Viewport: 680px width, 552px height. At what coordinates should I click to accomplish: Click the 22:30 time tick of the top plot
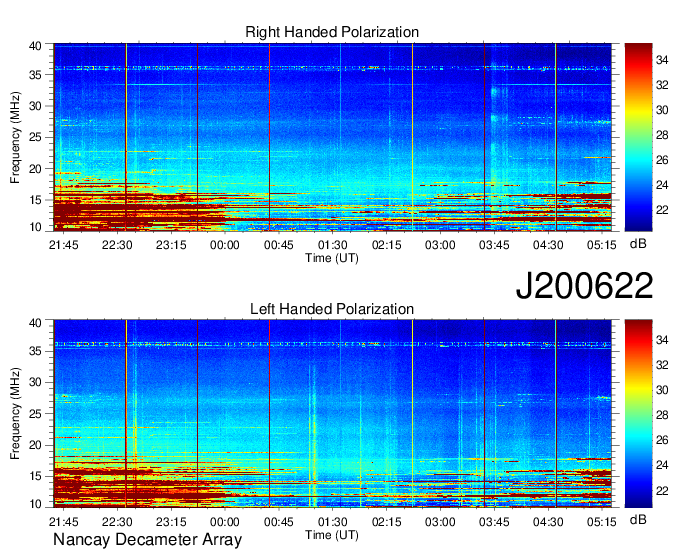click(117, 245)
